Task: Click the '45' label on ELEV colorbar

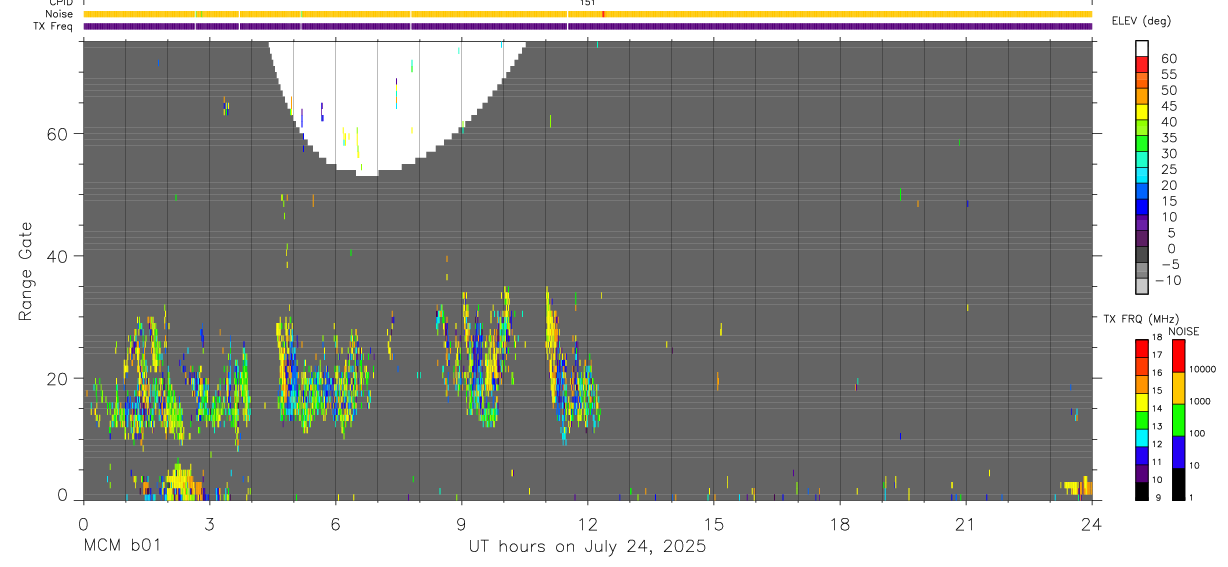Action: tap(1168, 106)
